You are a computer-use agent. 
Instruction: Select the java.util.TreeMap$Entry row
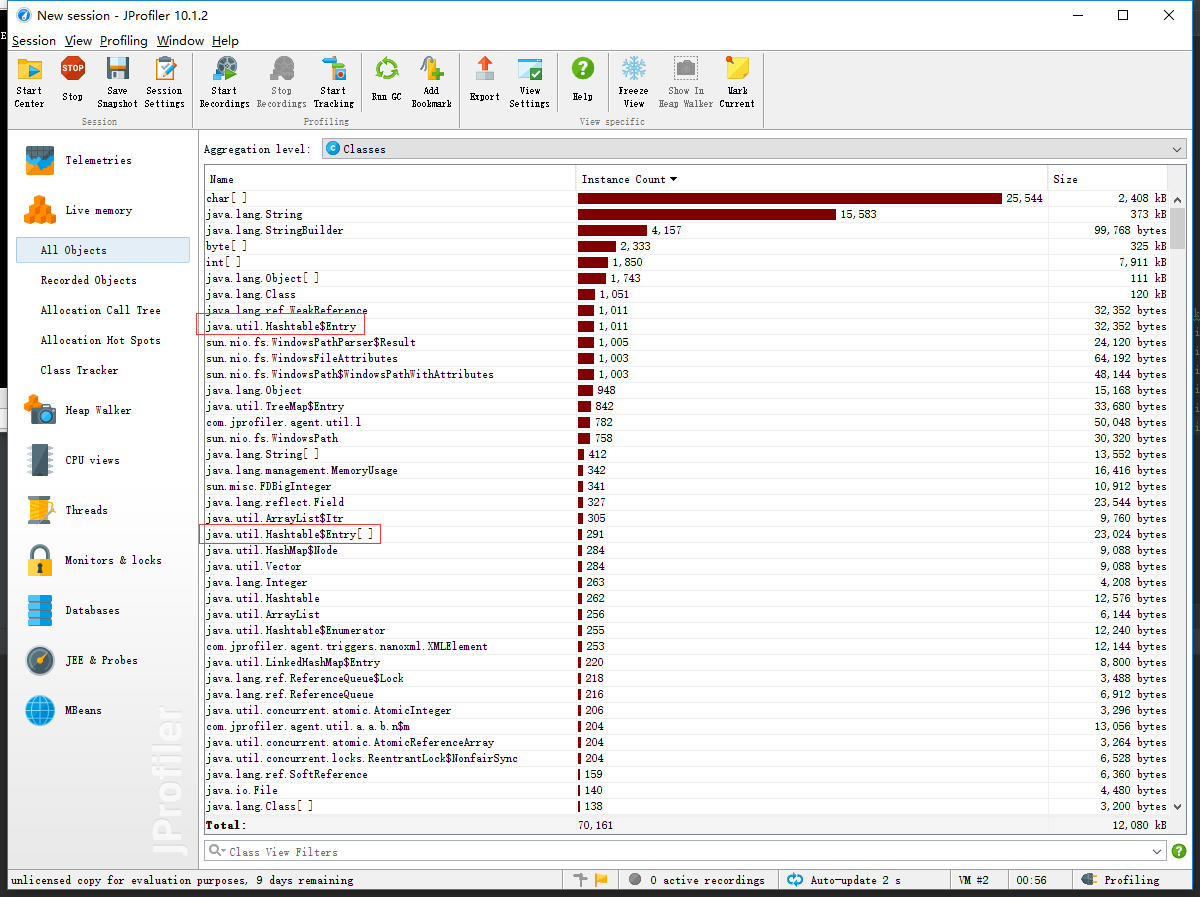tap(687, 406)
